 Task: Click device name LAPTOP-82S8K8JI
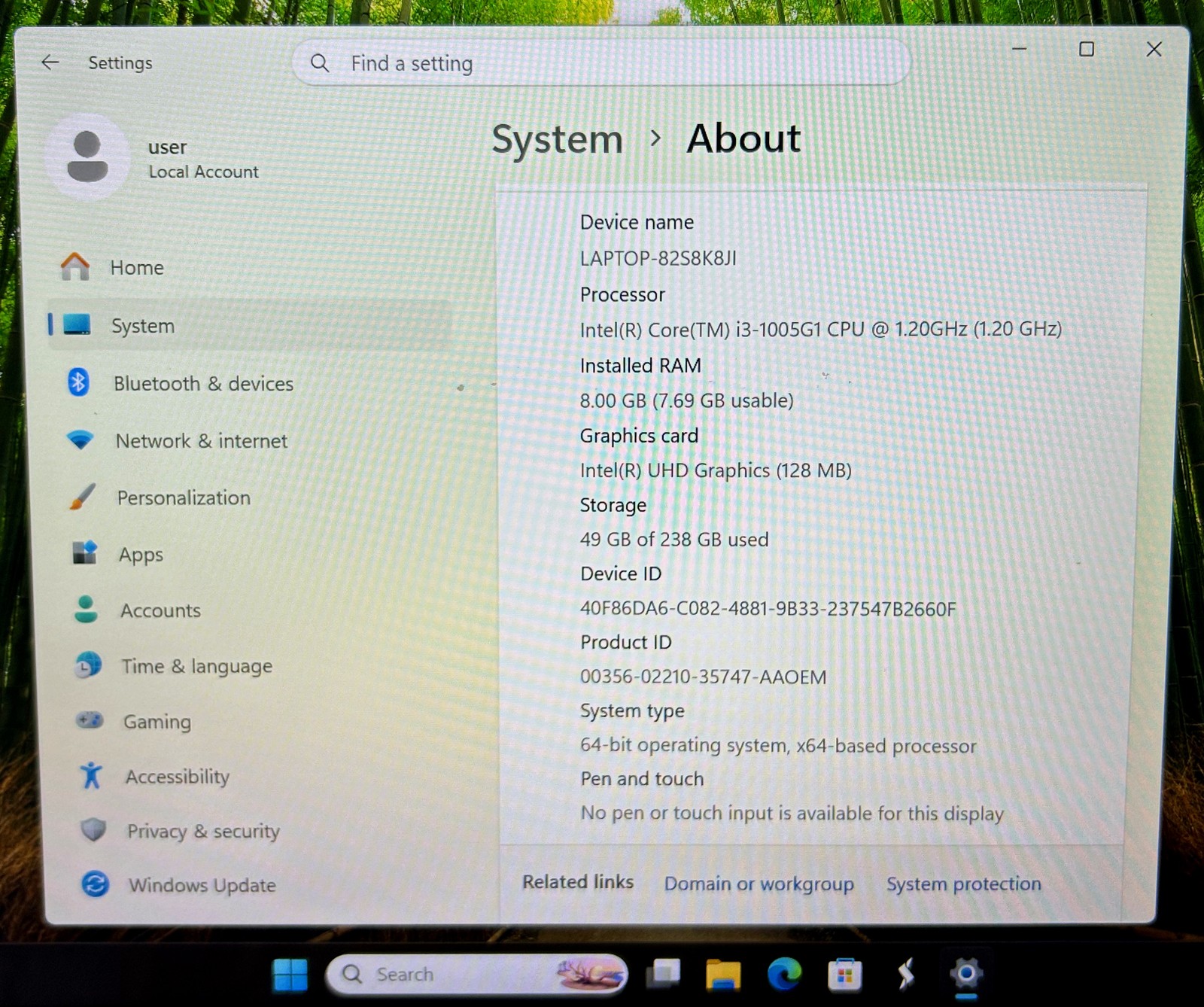tap(658, 258)
